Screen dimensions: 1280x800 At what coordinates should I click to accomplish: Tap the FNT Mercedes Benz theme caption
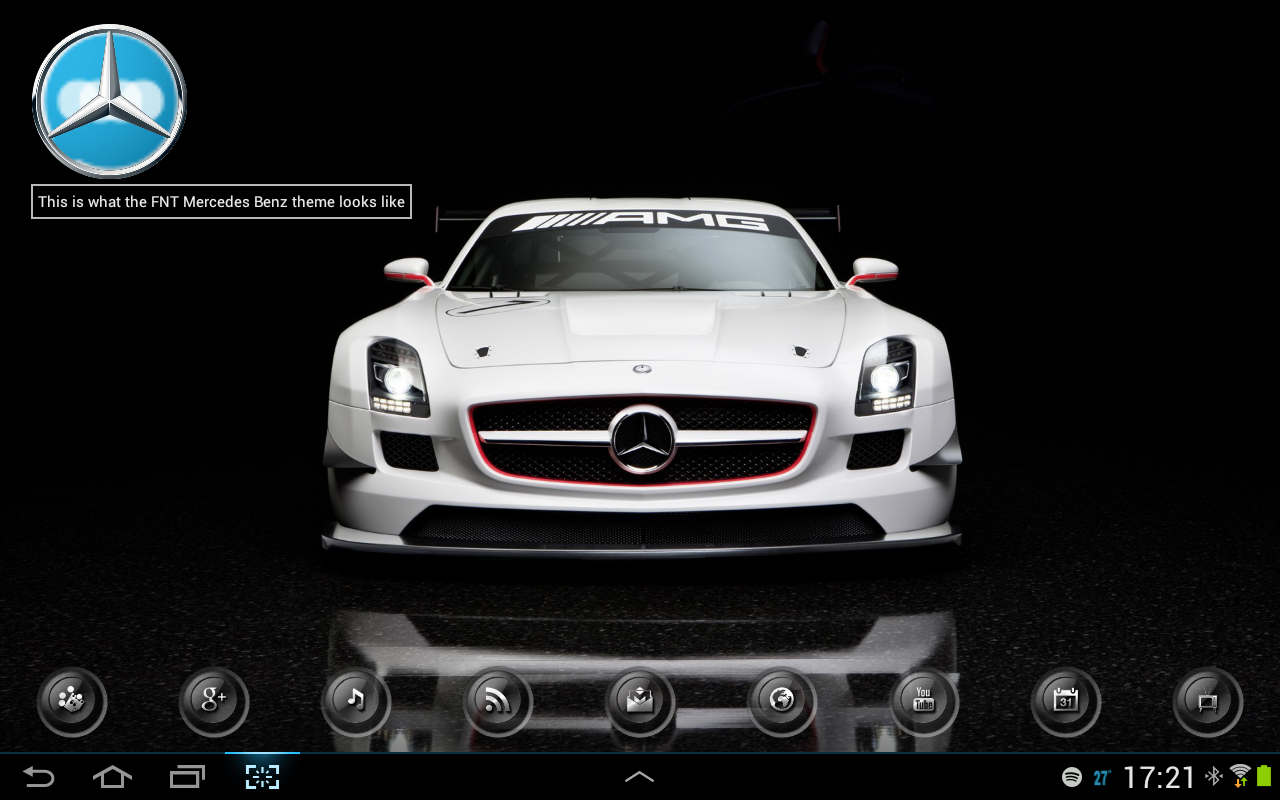[x=221, y=201]
